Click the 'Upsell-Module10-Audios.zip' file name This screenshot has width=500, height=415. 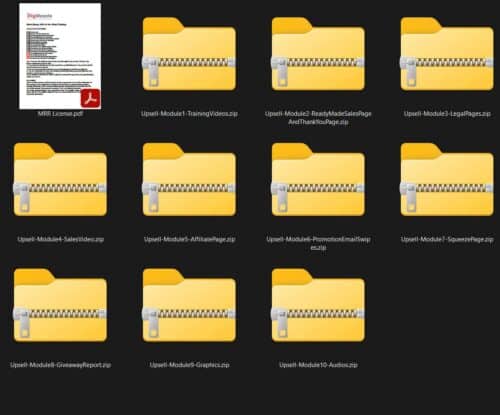pos(318,365)
